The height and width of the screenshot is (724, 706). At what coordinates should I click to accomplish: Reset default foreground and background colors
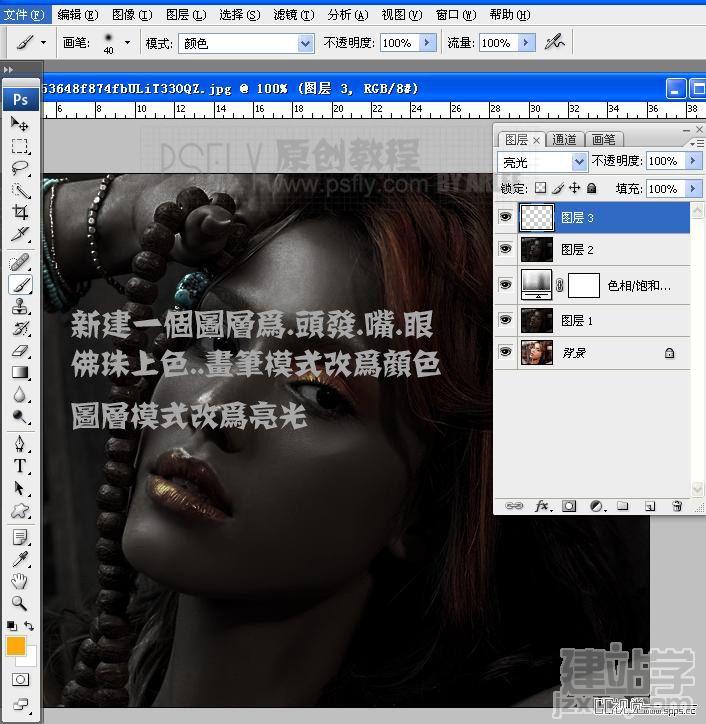(x=12, y=626)
